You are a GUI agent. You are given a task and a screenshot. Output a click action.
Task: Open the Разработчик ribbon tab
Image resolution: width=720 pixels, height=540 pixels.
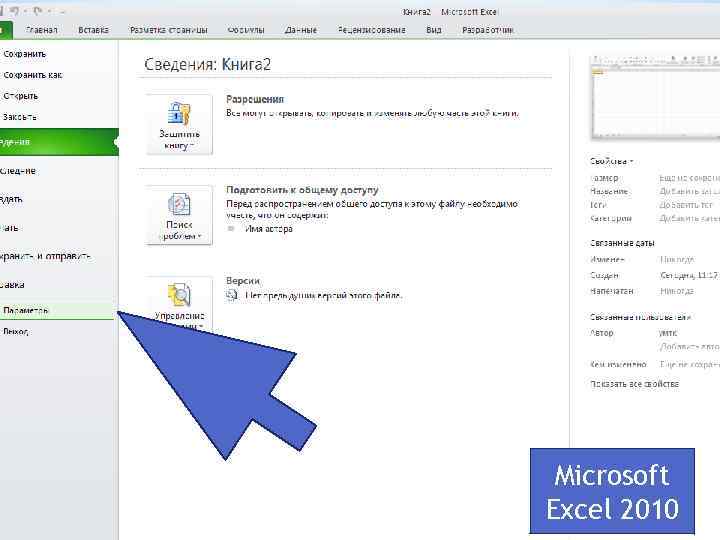[488, 30]
